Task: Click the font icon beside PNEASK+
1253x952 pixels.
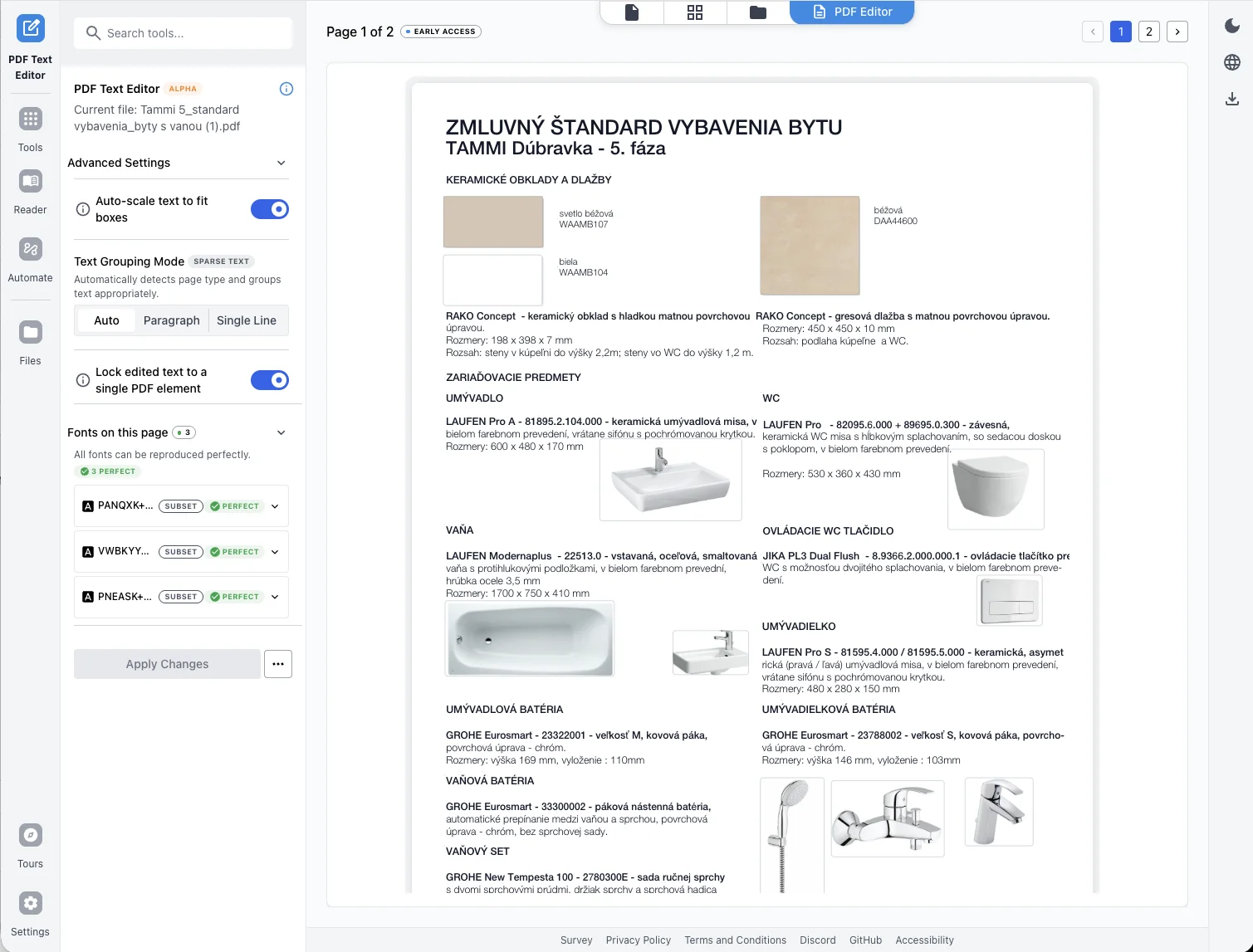Action: tap(88, 597)
